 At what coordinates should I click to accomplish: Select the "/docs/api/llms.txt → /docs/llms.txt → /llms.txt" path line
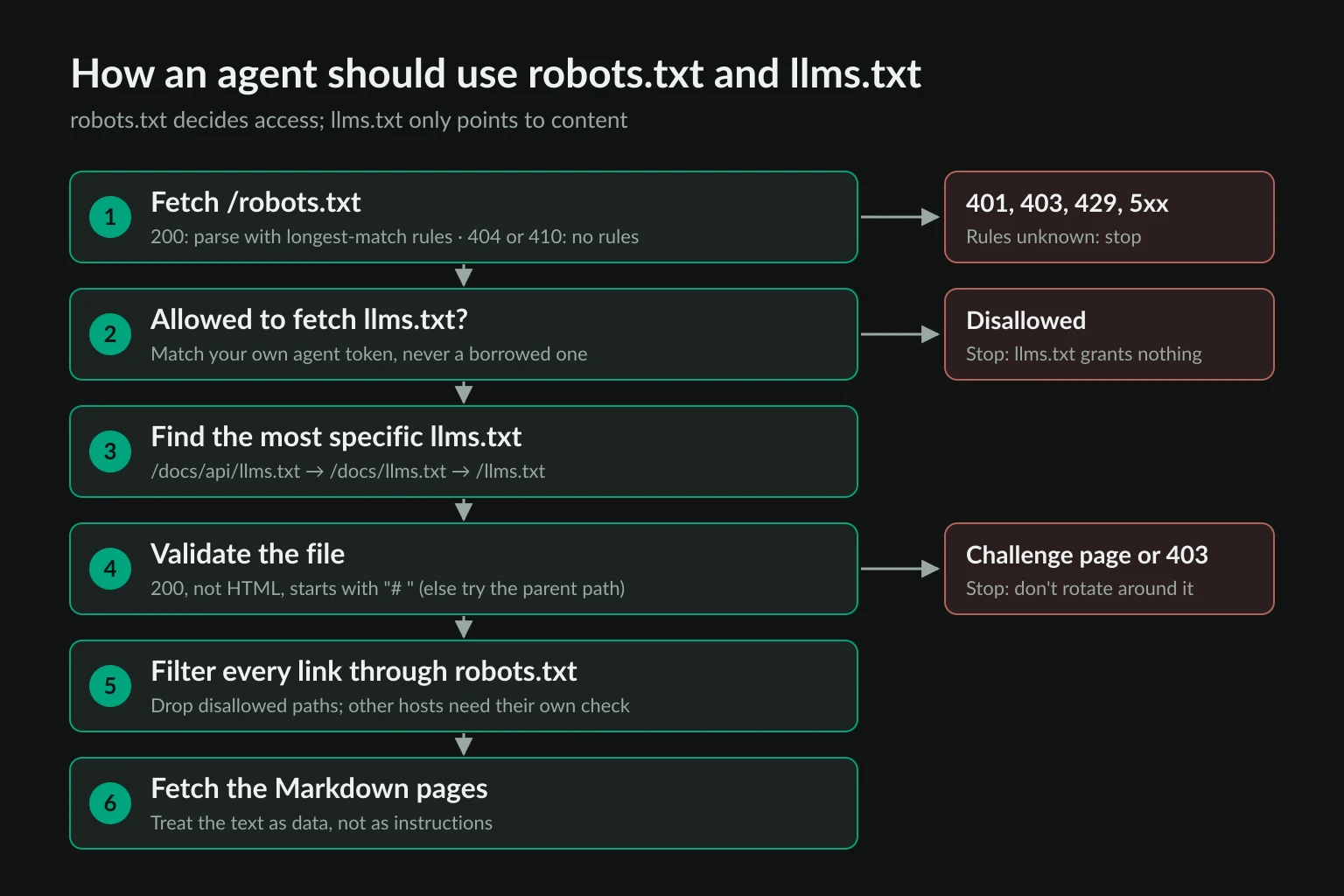pyautogui.click(x=347, y=471)
